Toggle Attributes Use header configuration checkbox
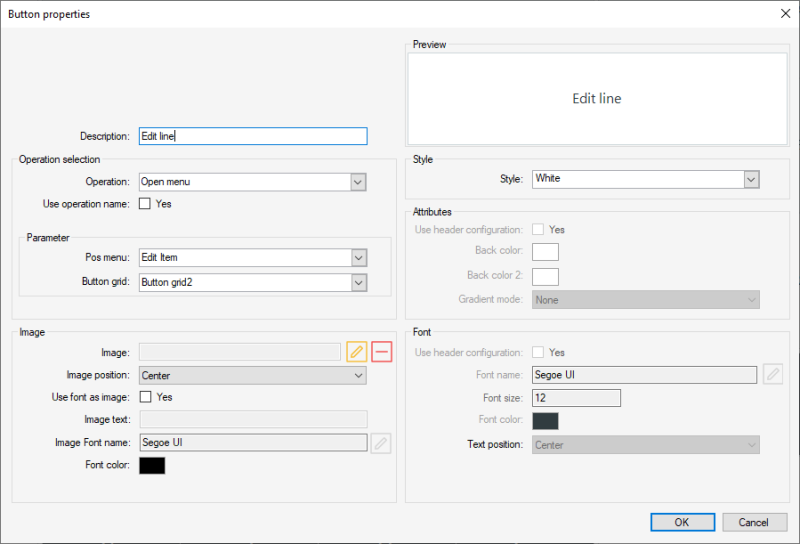 coord(538,229)
